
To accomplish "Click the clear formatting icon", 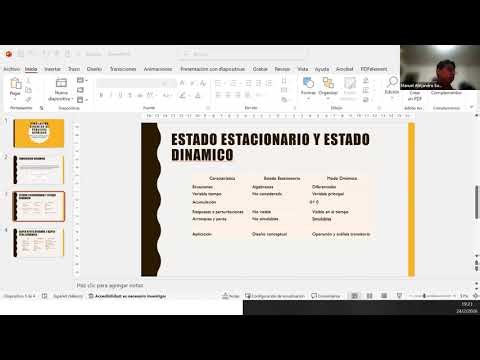I will (x=203, y=83).
